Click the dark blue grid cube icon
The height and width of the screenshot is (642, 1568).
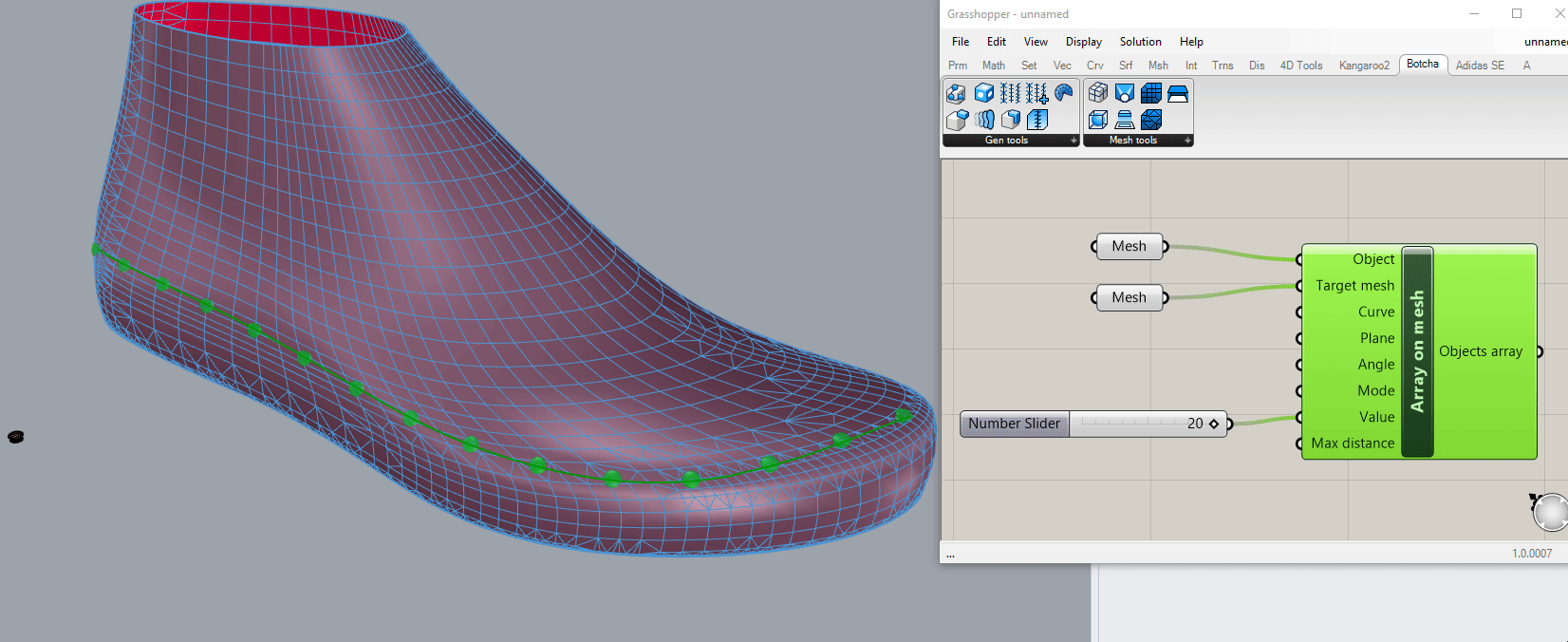pyautogui.click(x=1151, y=93)
